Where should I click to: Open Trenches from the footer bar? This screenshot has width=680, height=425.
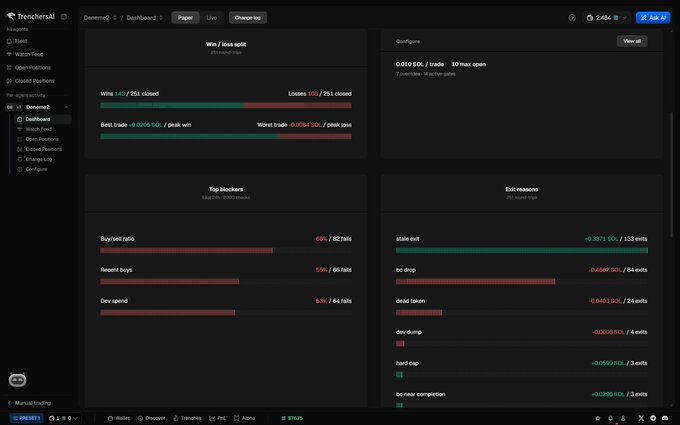click(187, 418)
